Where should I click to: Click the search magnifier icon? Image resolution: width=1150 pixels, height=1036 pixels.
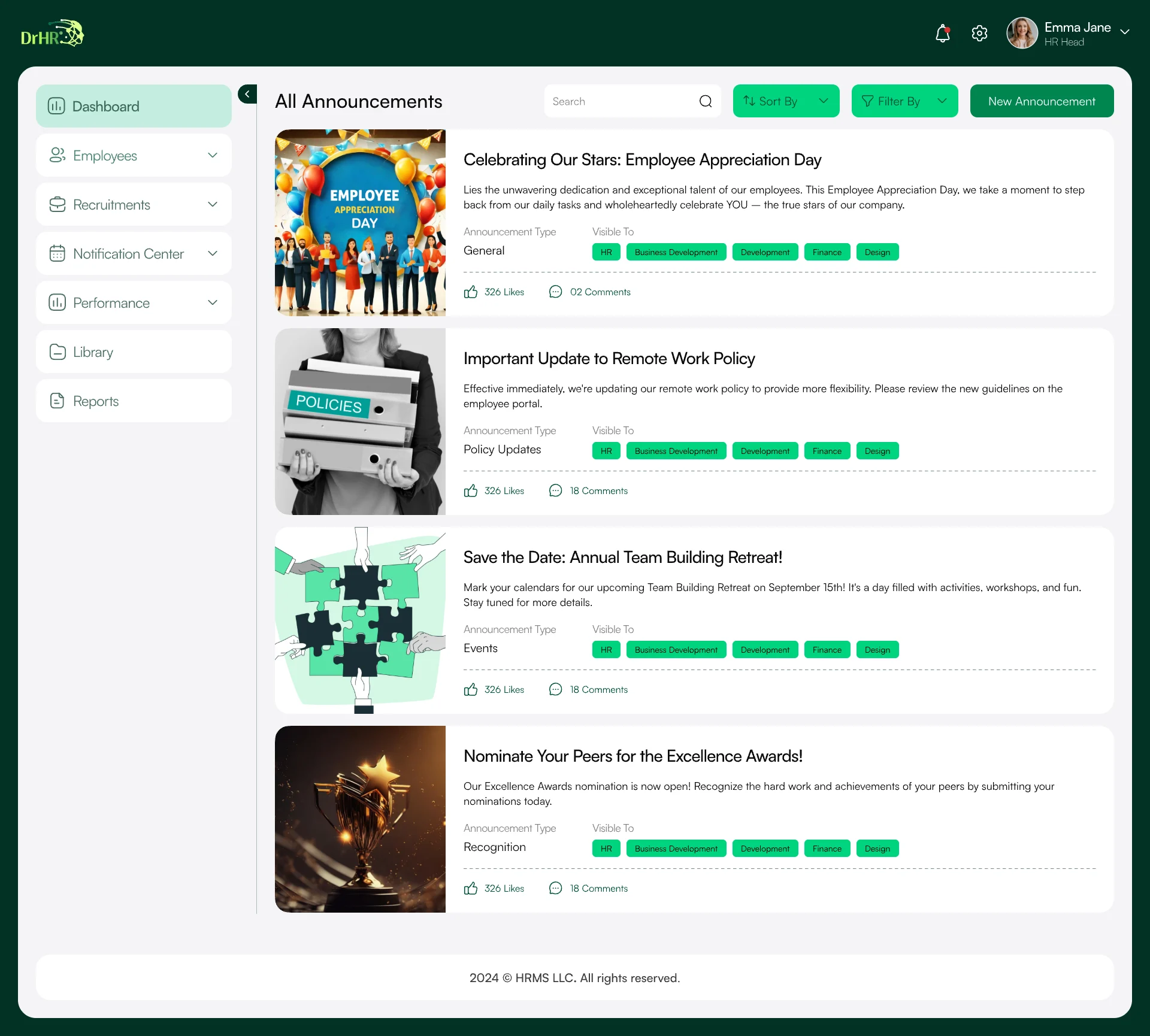706,101
